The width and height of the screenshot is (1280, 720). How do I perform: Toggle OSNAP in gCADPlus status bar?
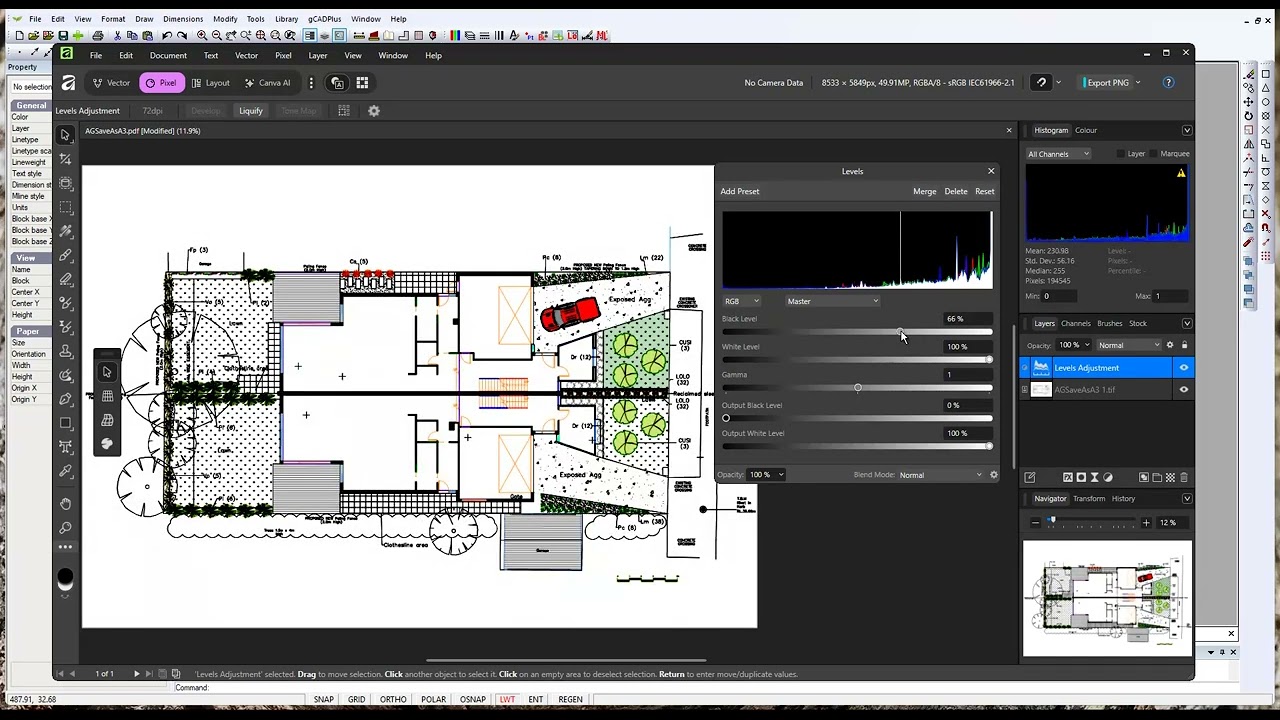click(472, 700)
